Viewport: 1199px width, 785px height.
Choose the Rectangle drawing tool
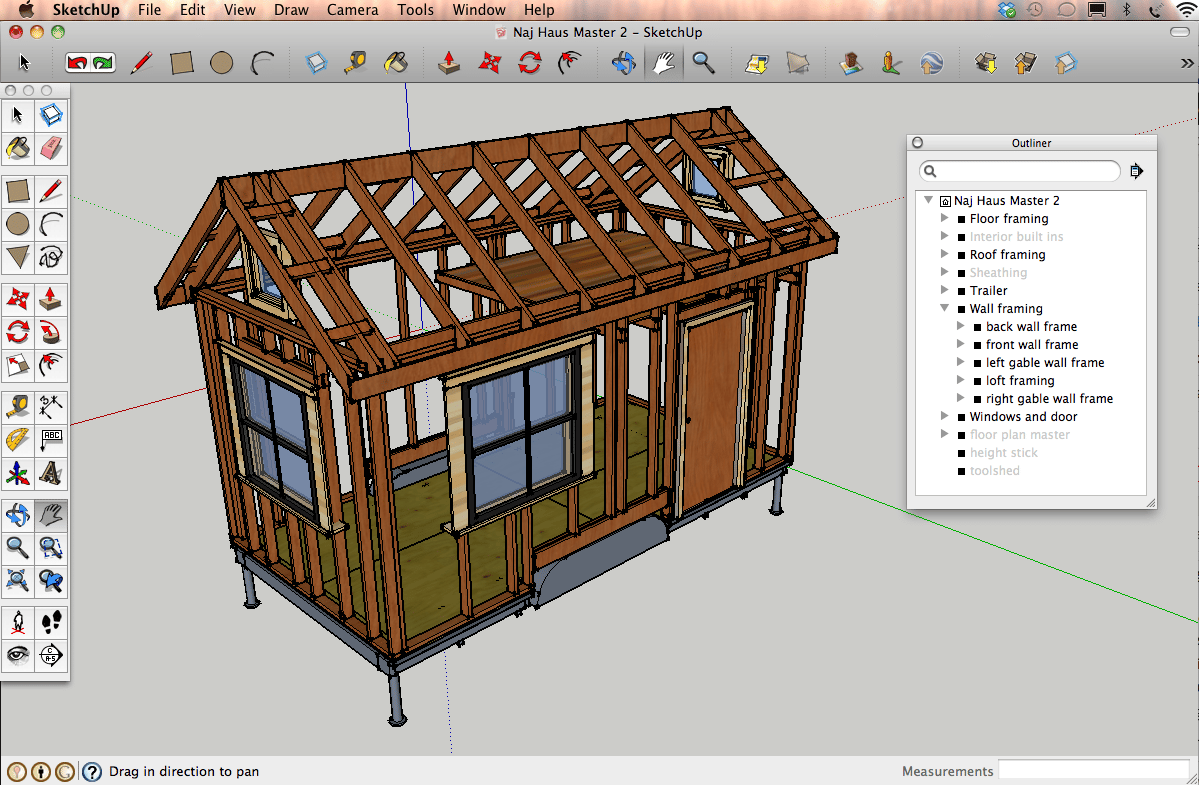[15, 190]
